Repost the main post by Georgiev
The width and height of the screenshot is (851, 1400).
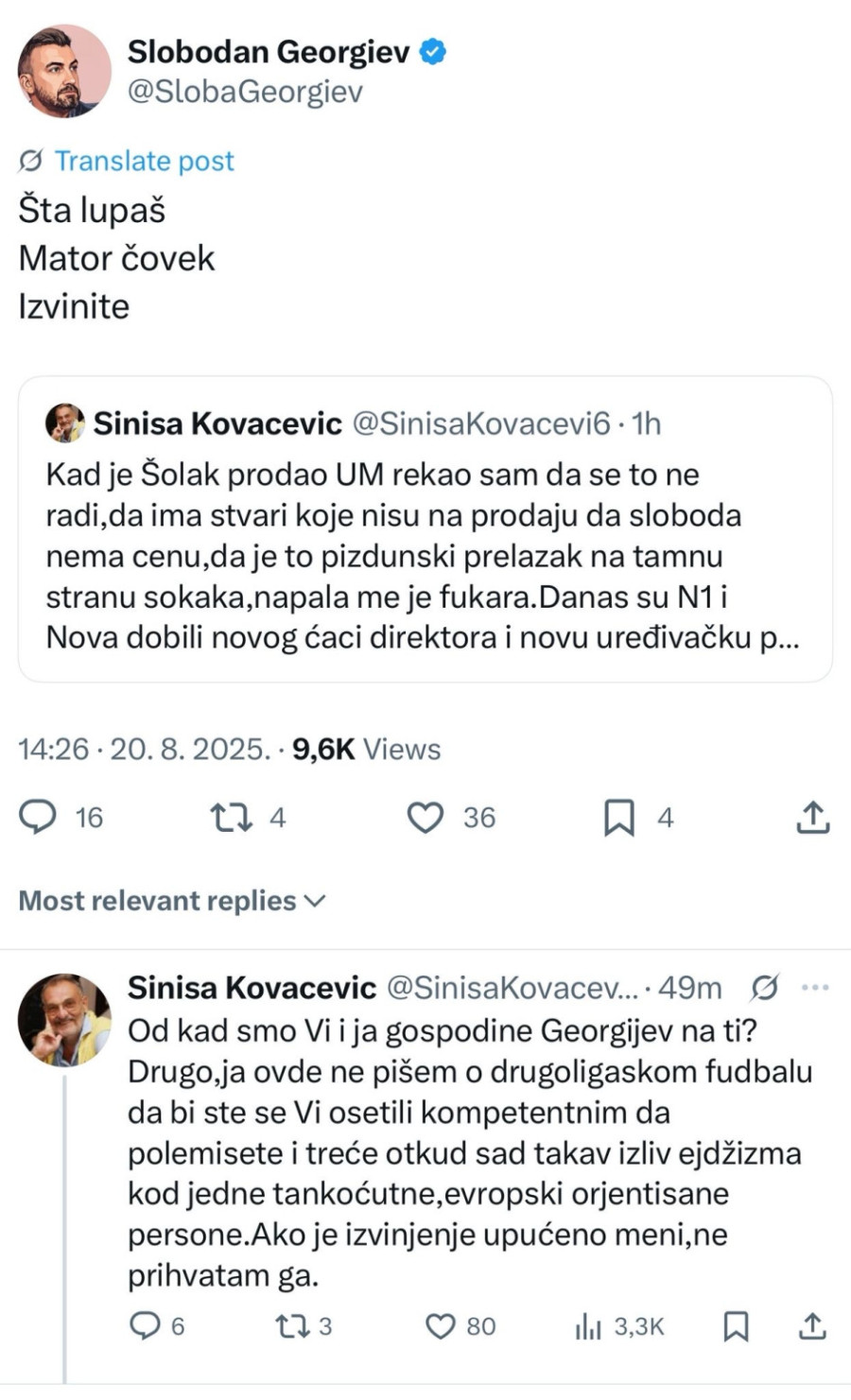coord(231,817)
